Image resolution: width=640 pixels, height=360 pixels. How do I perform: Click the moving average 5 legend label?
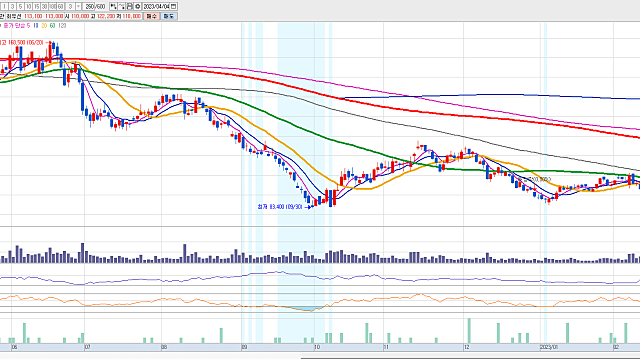point(29,26)
